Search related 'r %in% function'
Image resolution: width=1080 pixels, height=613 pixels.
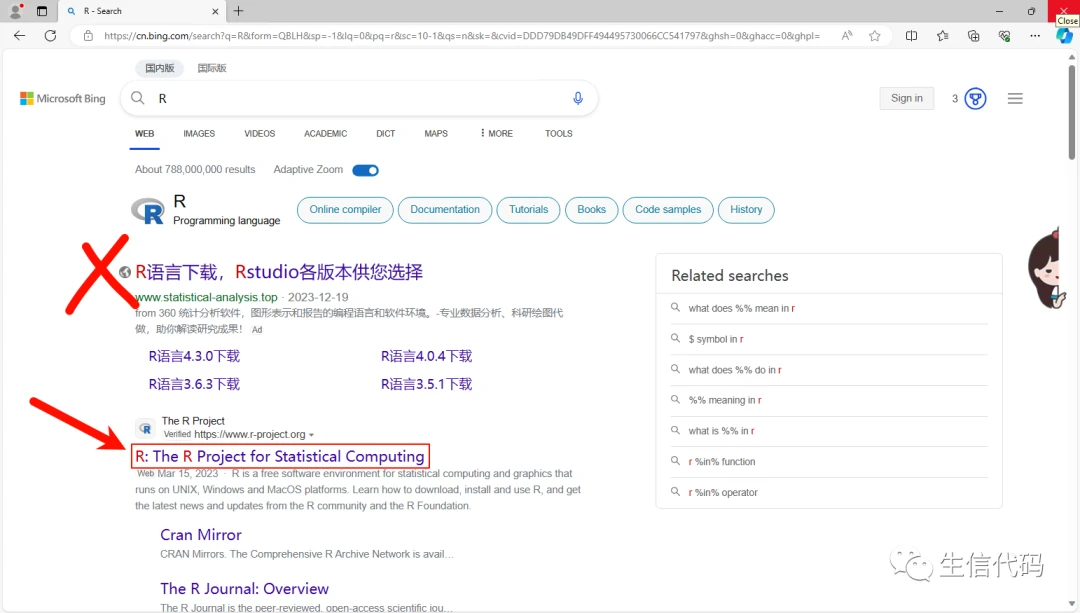722,461
